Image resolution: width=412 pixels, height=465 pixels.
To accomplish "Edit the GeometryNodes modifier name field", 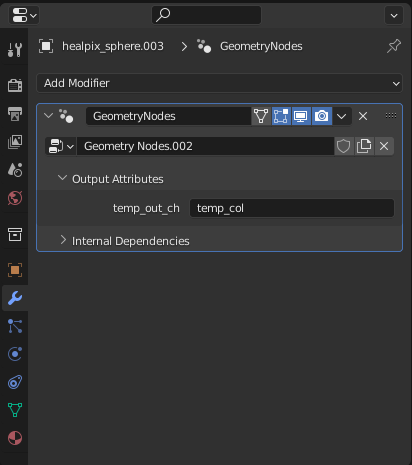I will (x=168, y=116).
